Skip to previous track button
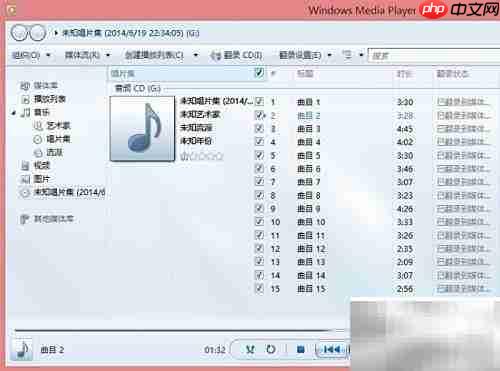500x371 pixels. pos(332,349)
